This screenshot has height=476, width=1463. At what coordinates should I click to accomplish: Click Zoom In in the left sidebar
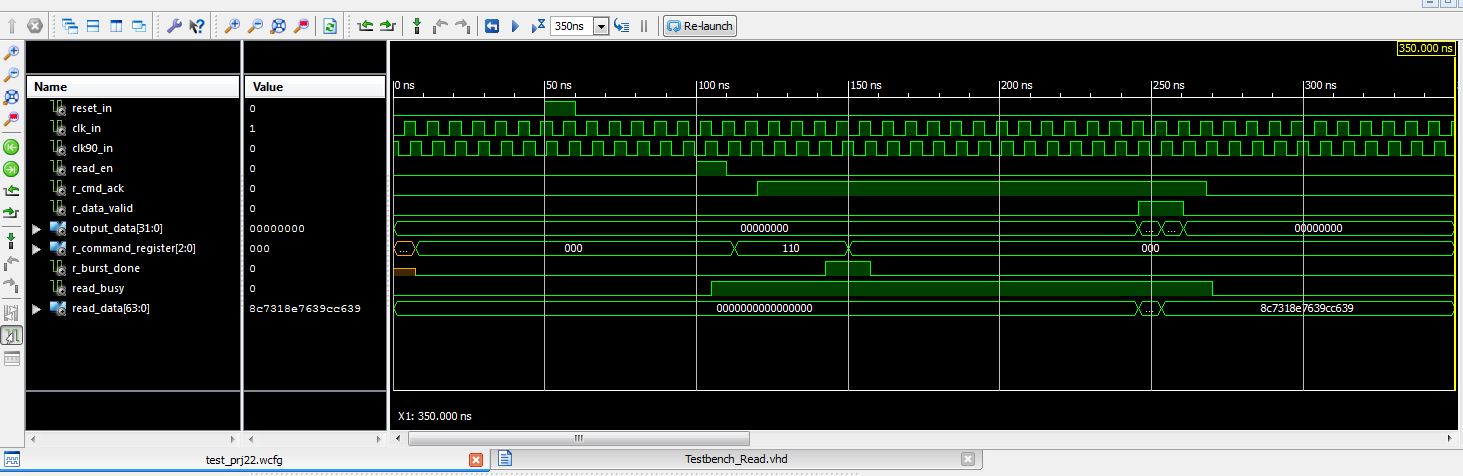(x=12, y=53)
